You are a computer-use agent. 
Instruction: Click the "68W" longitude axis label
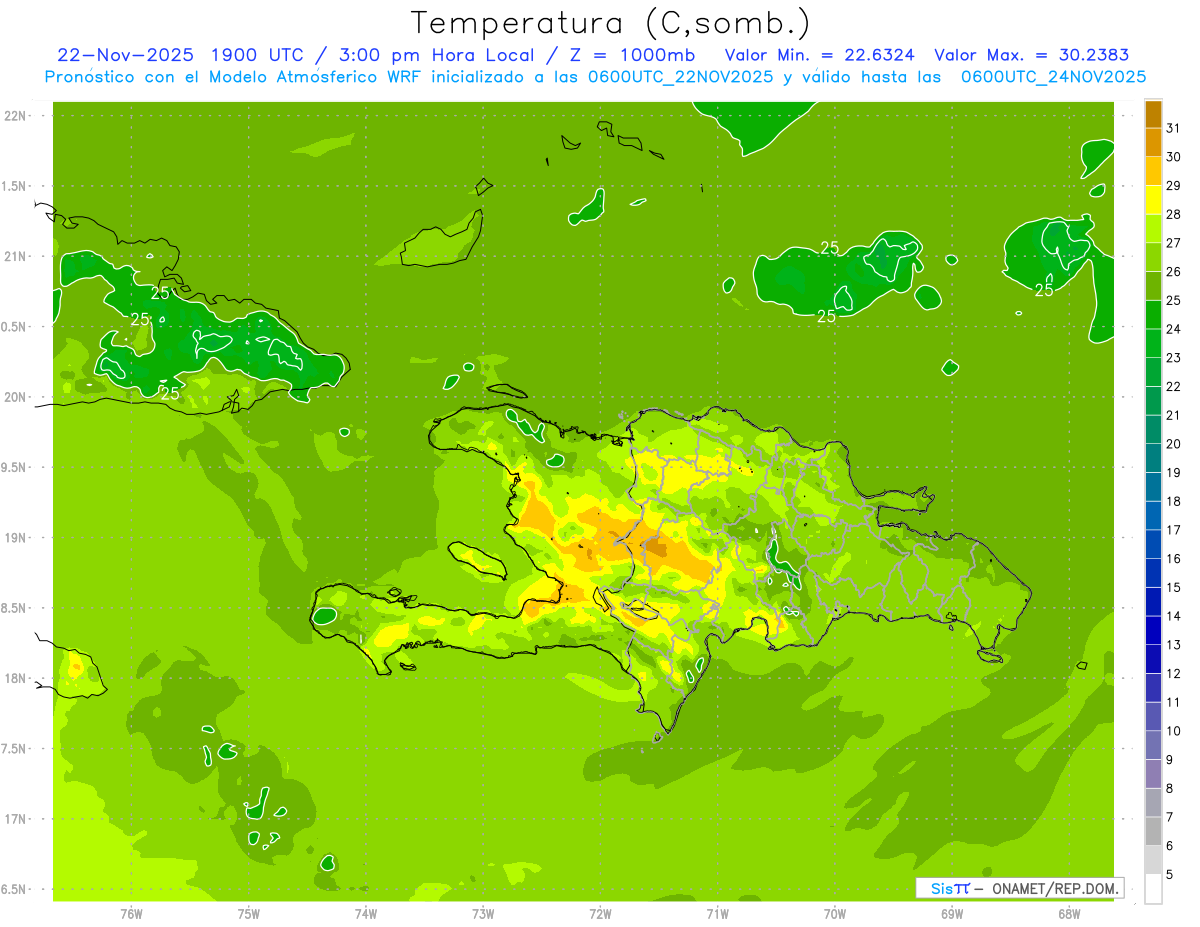[x=1069, y=914]
